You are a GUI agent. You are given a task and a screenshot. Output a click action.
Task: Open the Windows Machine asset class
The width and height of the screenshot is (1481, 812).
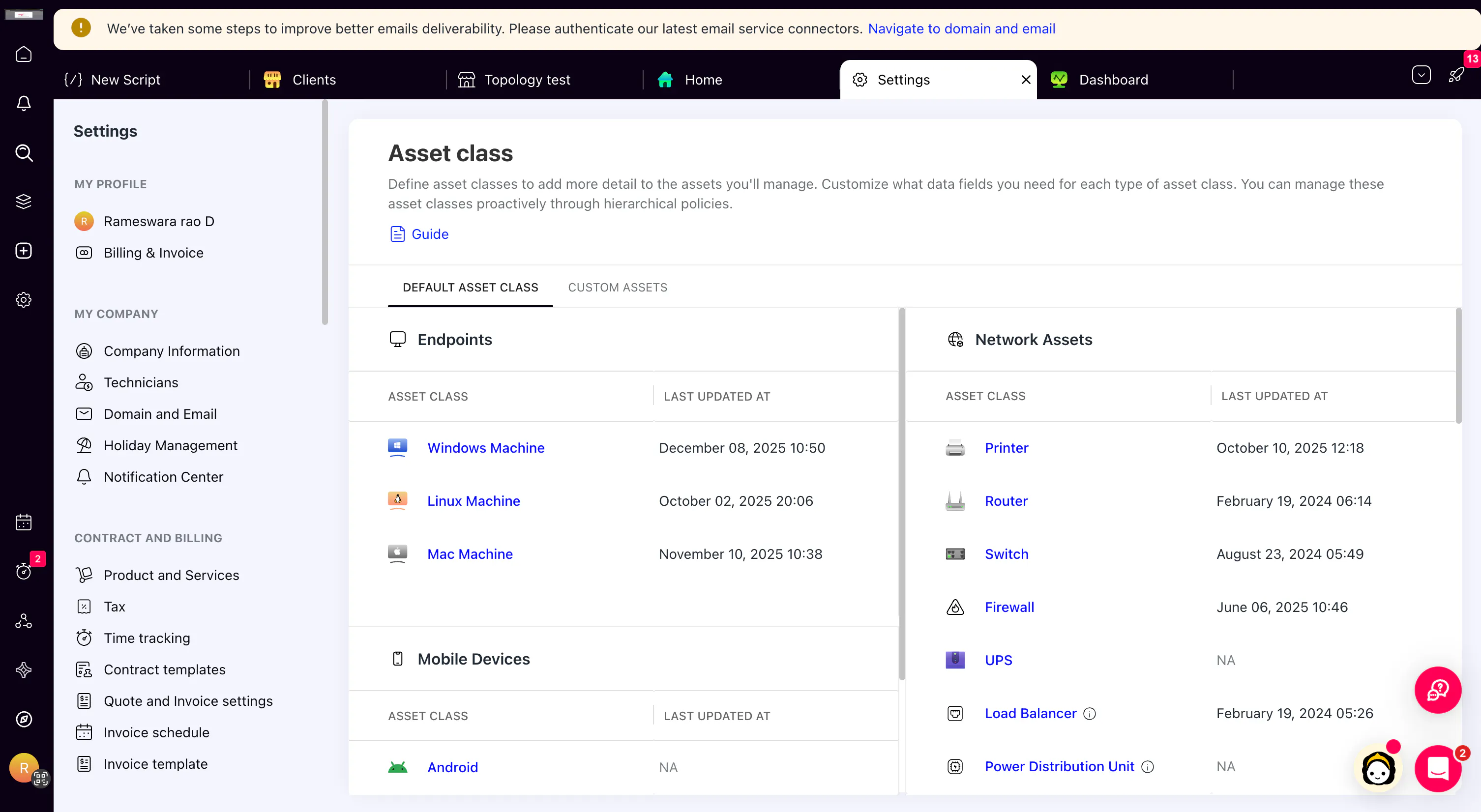(485, 448)
